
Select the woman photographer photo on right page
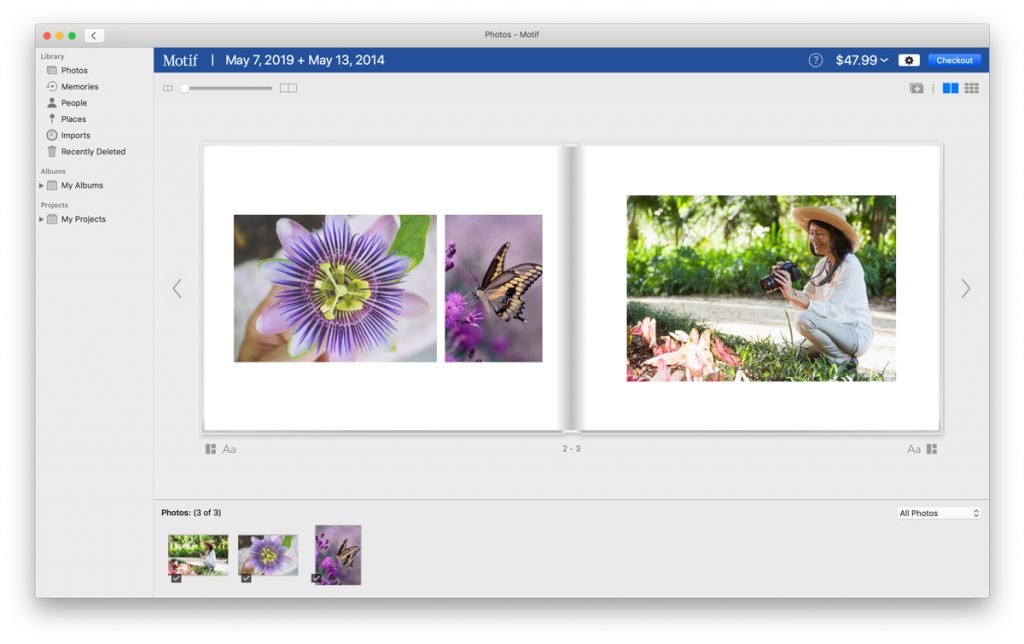(x=761, y=288)
